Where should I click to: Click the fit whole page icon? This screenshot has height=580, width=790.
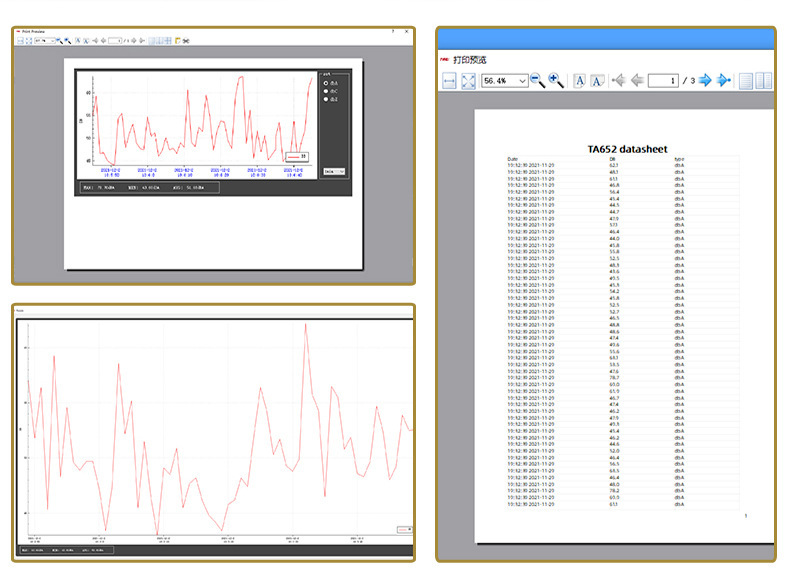coord(468,81)
